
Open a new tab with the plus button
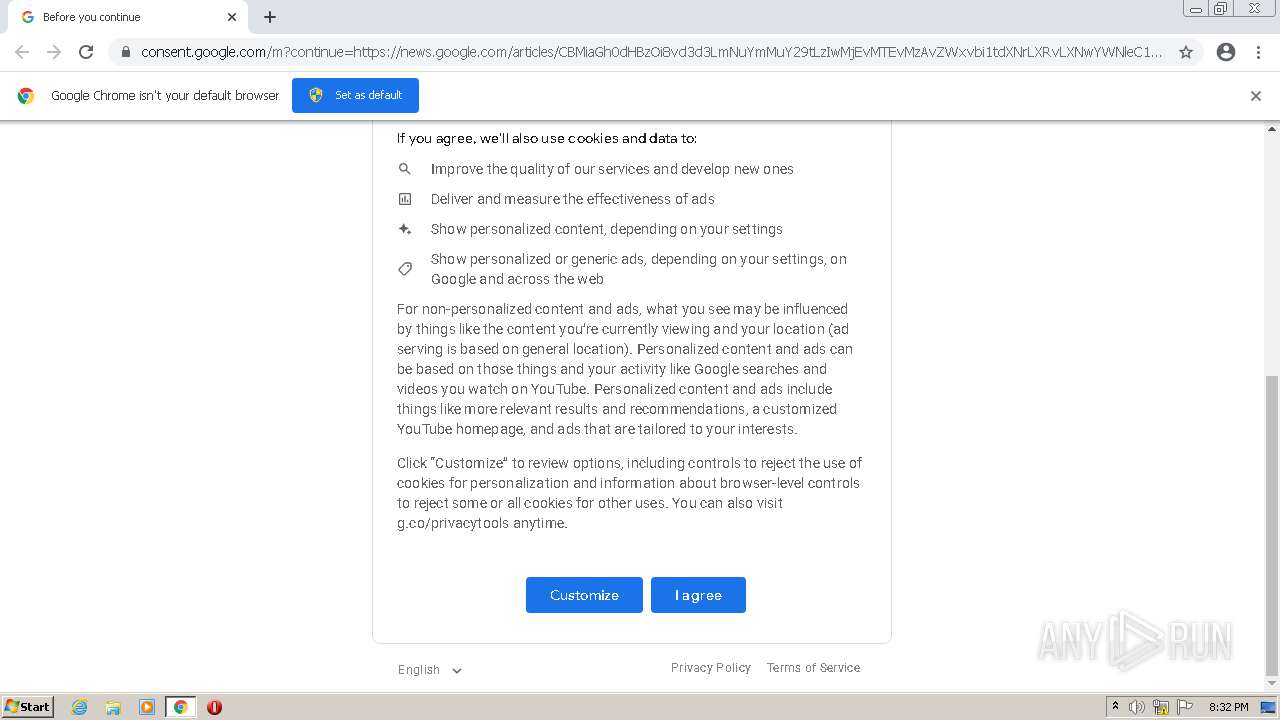click(270, 17)
